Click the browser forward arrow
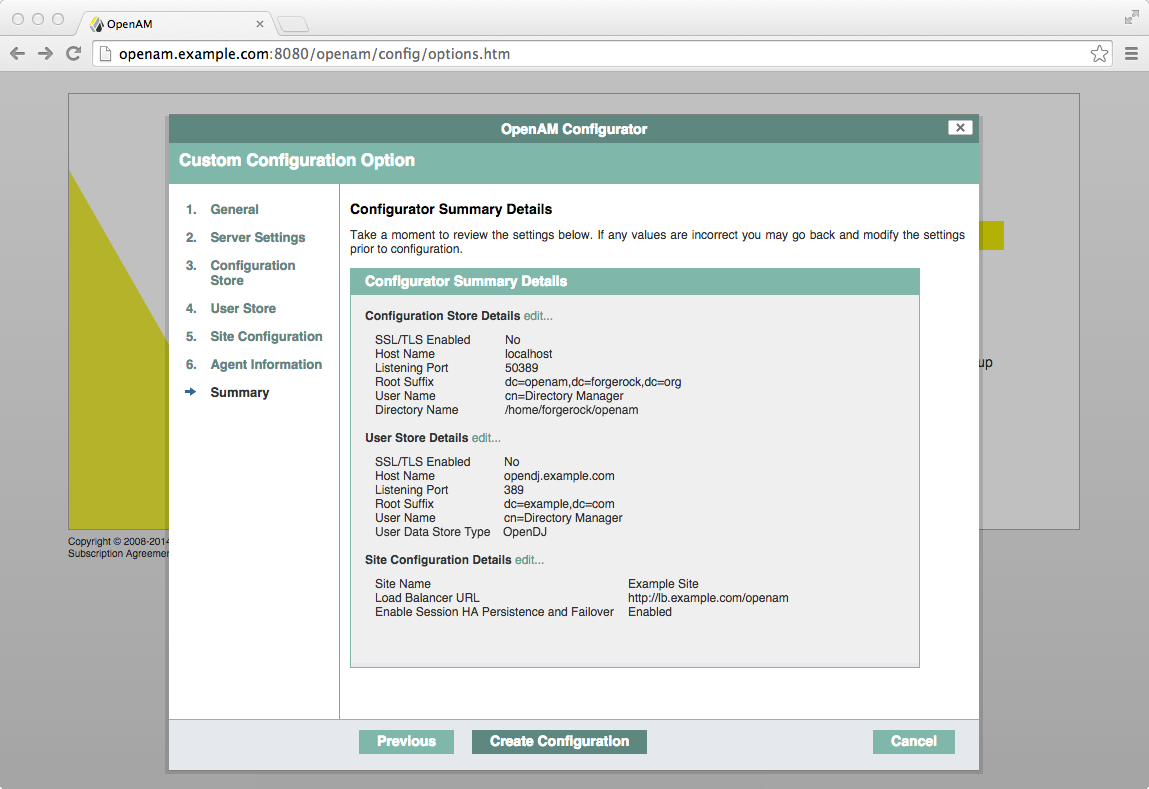Image resolution: width=1149 pixels, height=789 pixels. click(x=45, y=53)
